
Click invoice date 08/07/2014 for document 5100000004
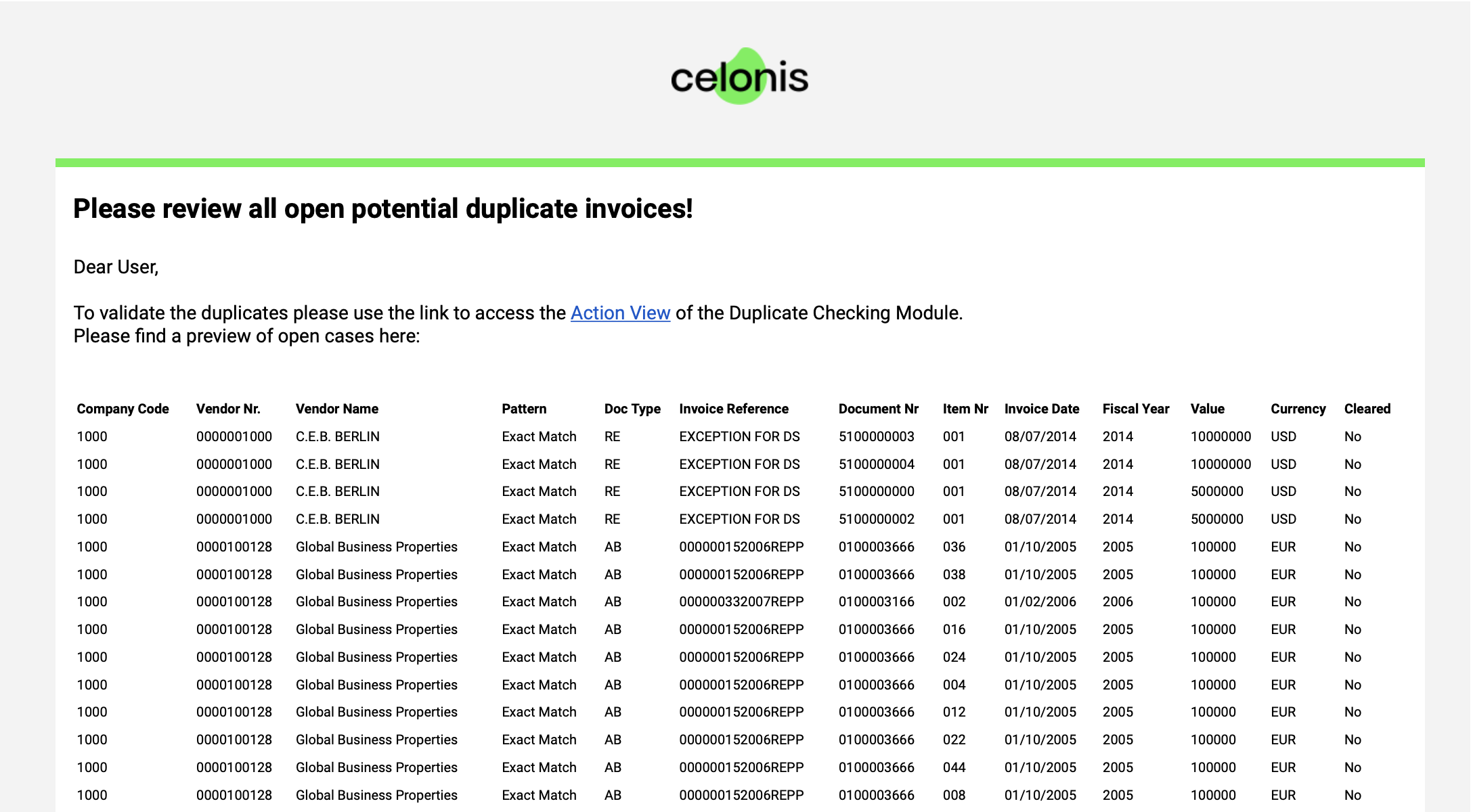[x=1040, y=464]
